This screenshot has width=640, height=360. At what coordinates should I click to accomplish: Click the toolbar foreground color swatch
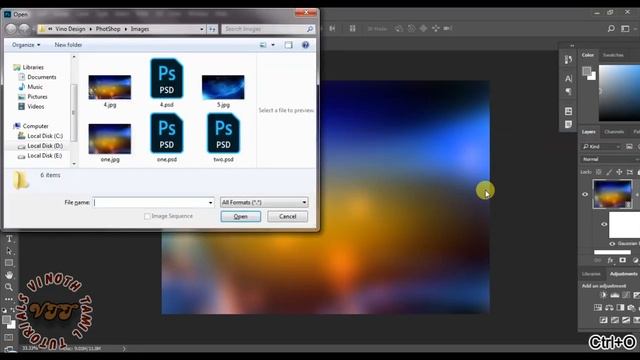point(7,320)
